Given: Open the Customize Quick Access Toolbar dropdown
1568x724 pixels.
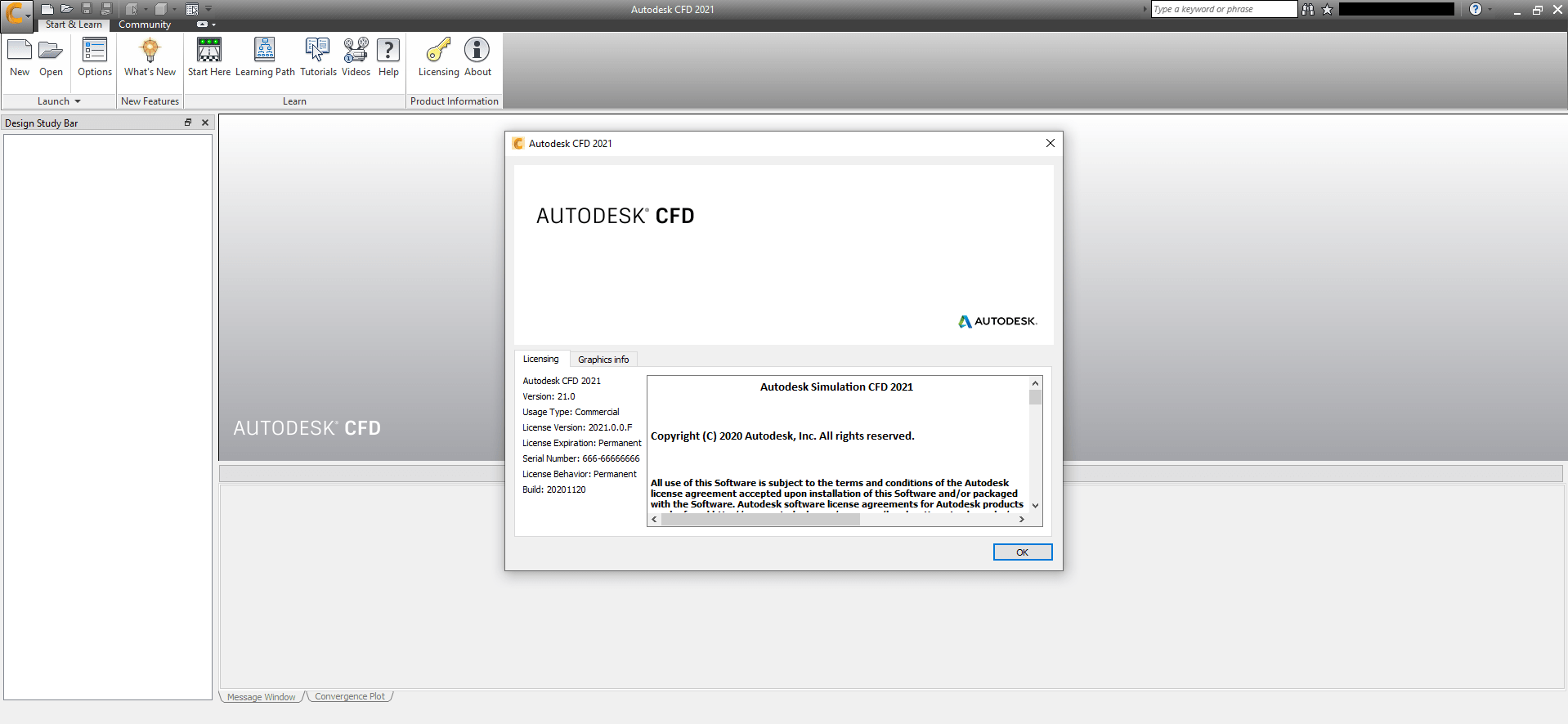Looking at the screenshot, I should pos(208,9).
